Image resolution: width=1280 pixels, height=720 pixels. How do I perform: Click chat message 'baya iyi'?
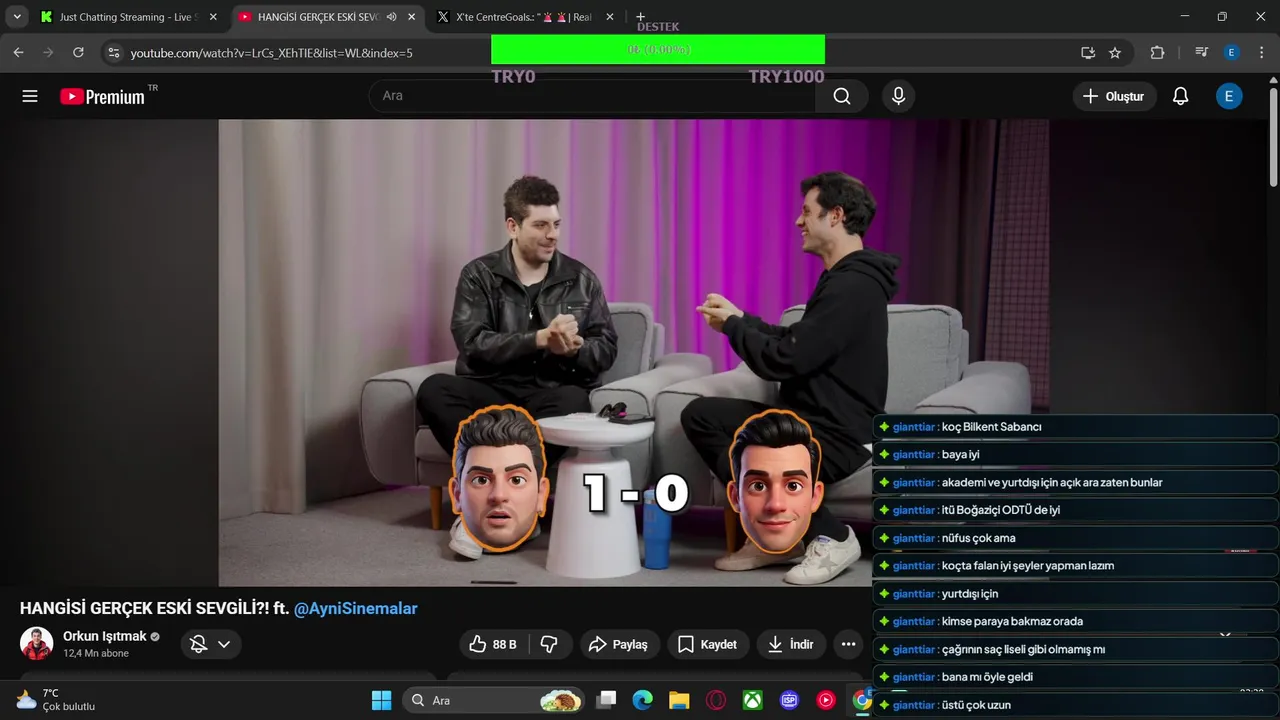[x=960, y=454]
